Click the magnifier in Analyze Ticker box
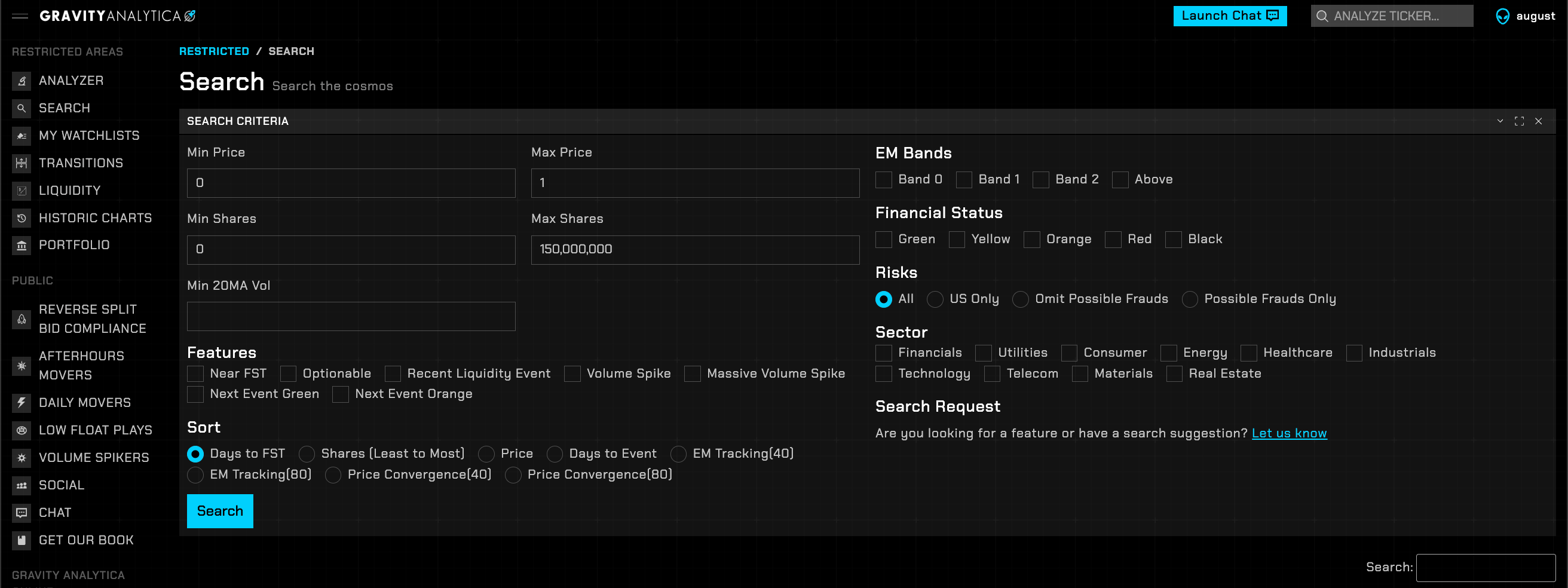1568x588 pixels. point(1321,17)
